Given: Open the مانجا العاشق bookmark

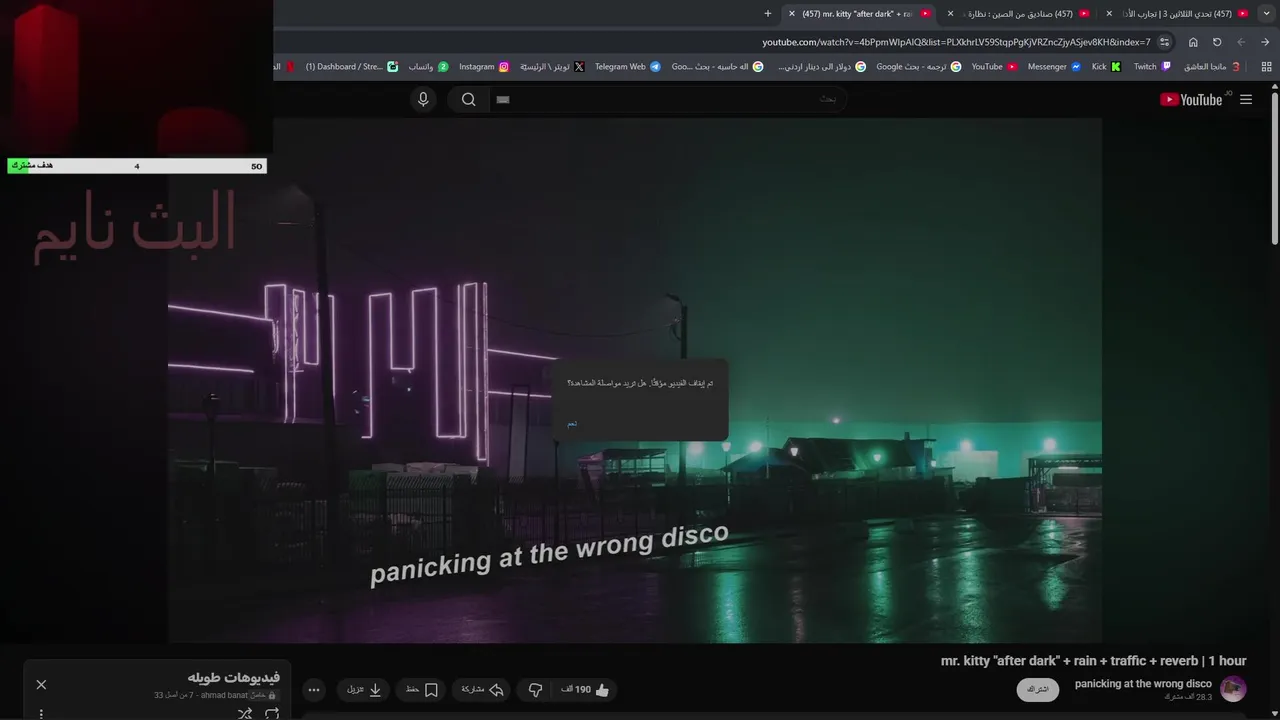Looking at the screenshot, I should pyautogui.click(x=1212, y=67).
